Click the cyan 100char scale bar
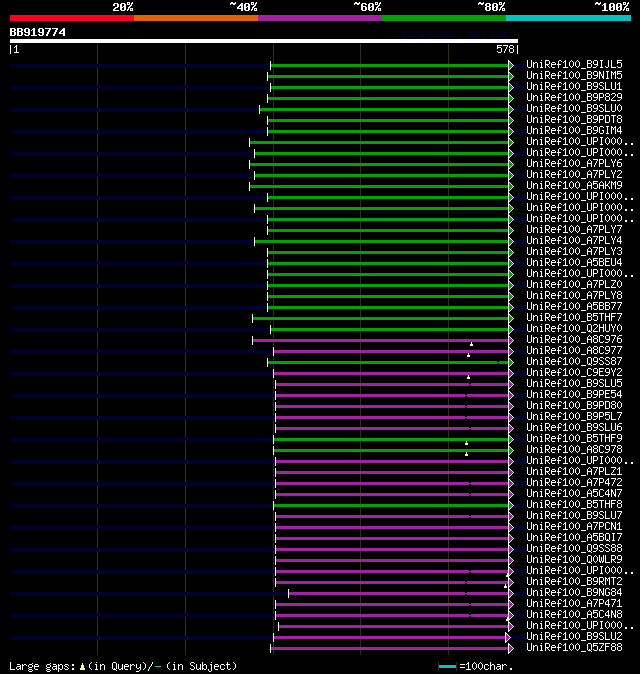The image size is (640, 674). coord(447,667)
